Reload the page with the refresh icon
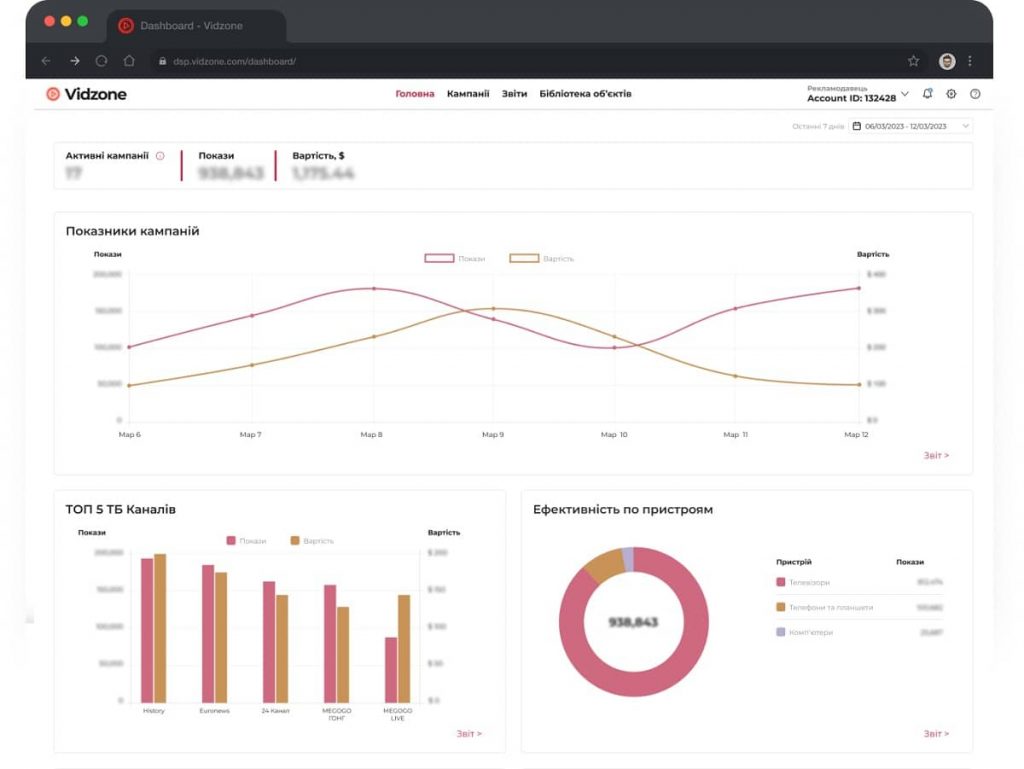Viewport: 1024px width, 769px height. pyautogui.click(x=101, y=61)
